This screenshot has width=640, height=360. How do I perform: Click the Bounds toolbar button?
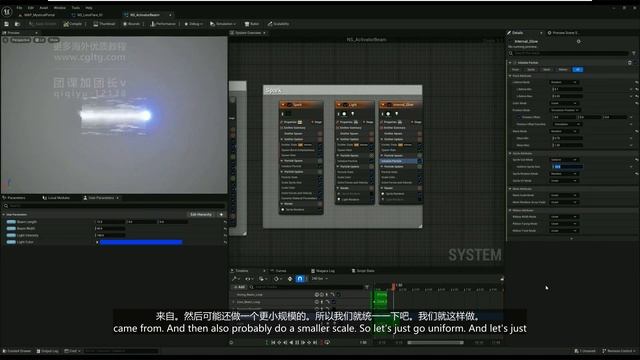click(131, 24)
